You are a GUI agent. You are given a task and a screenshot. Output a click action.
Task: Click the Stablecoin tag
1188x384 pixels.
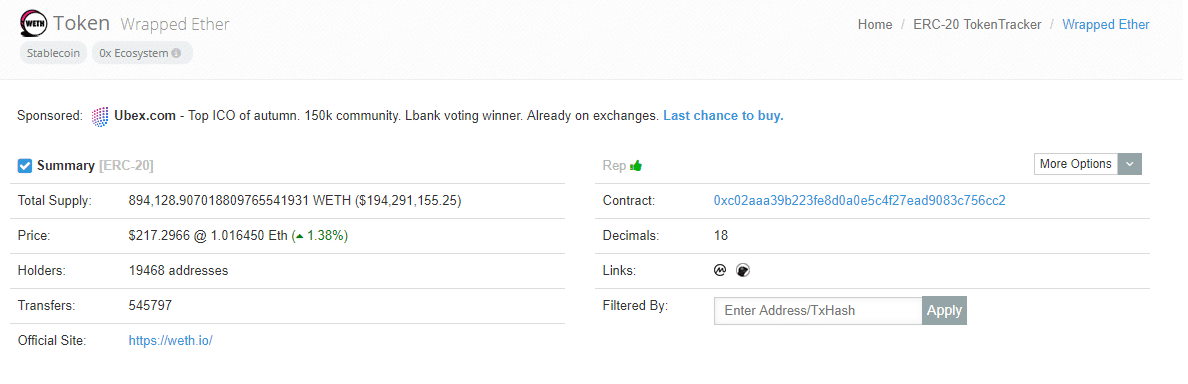coord(53,54)
